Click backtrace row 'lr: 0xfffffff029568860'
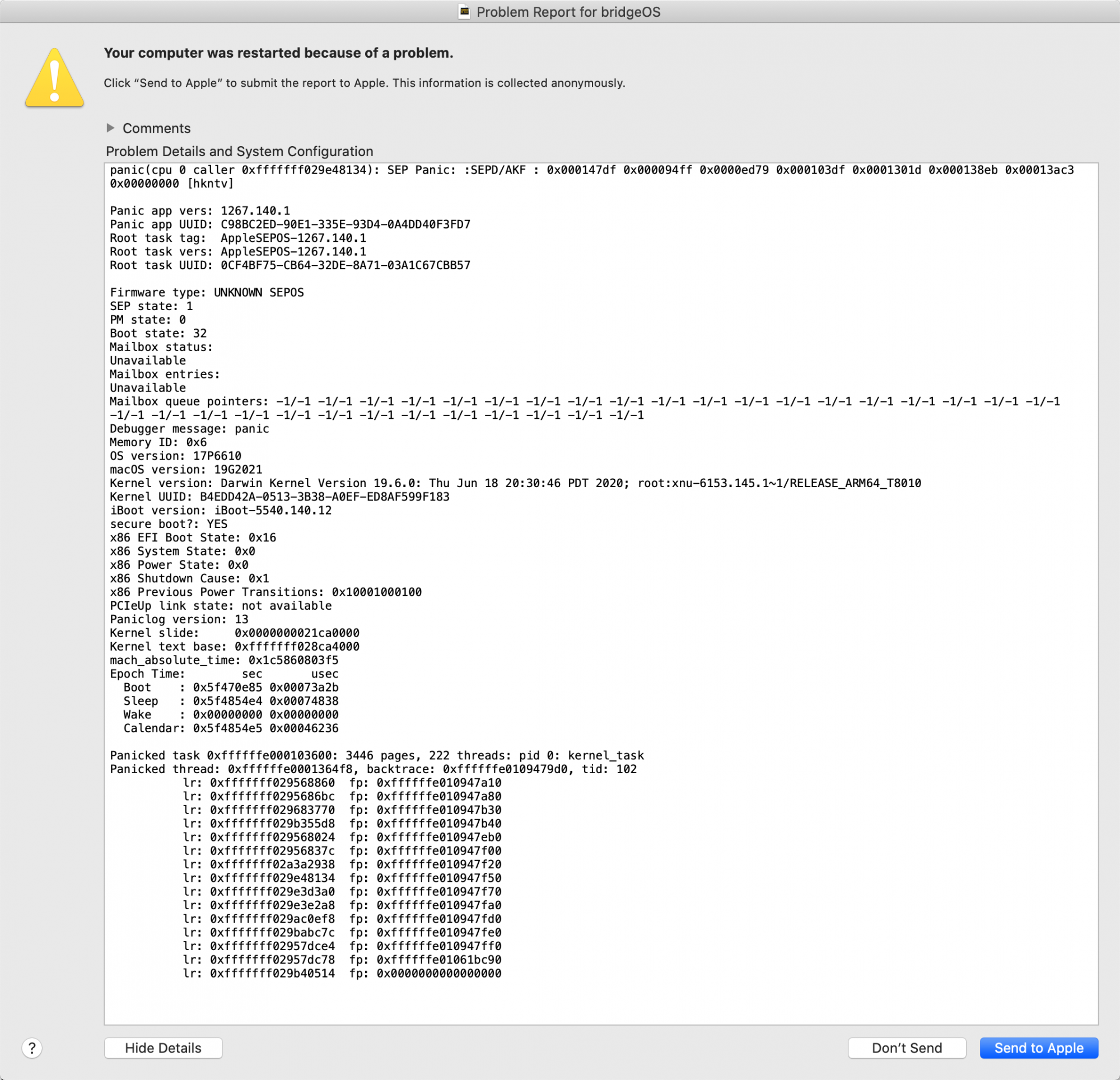1120x1080 pixels. click(342, 783)
